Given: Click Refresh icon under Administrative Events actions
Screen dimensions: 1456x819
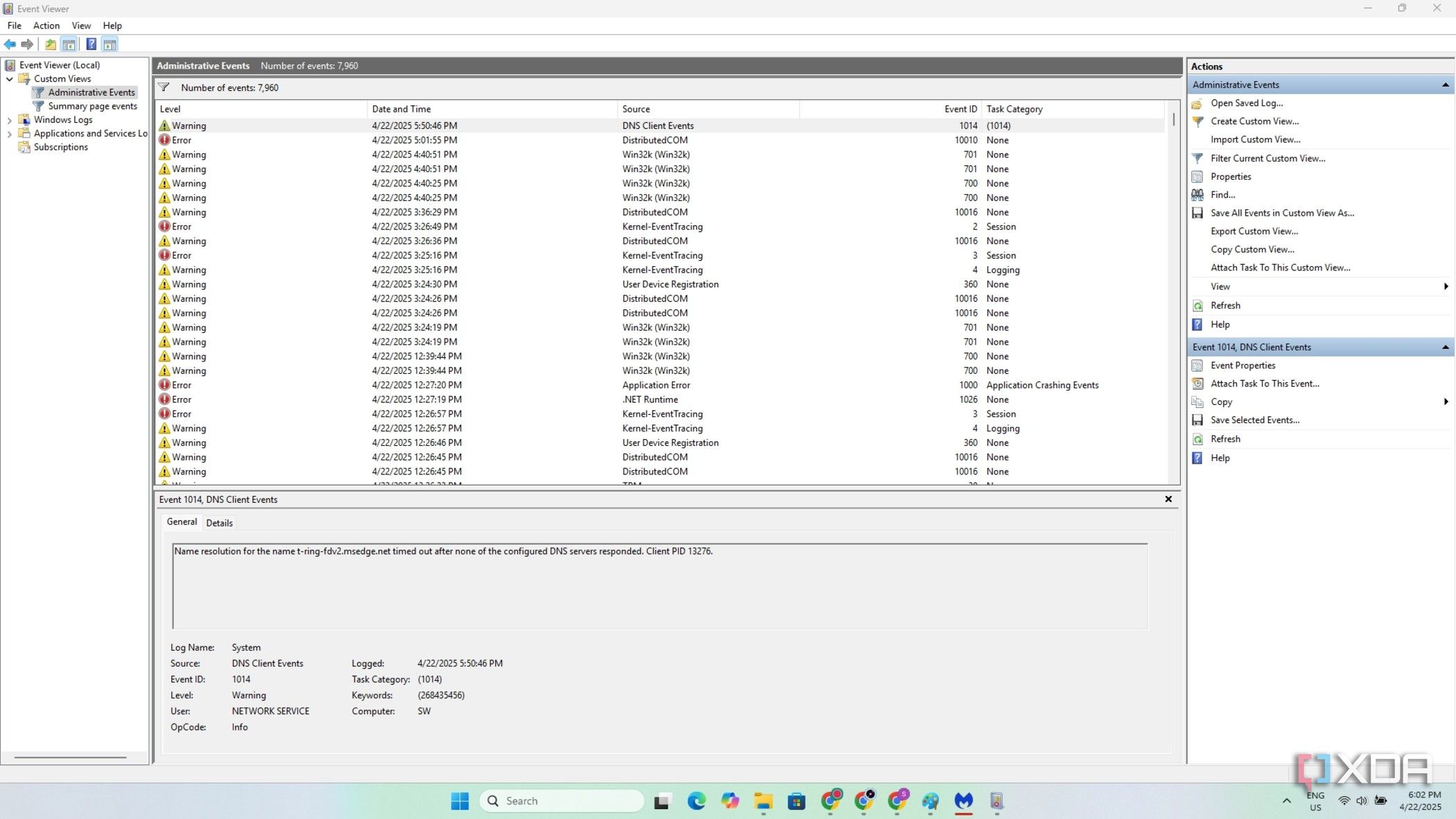Looking at the screenshot, I should 1197,306.
